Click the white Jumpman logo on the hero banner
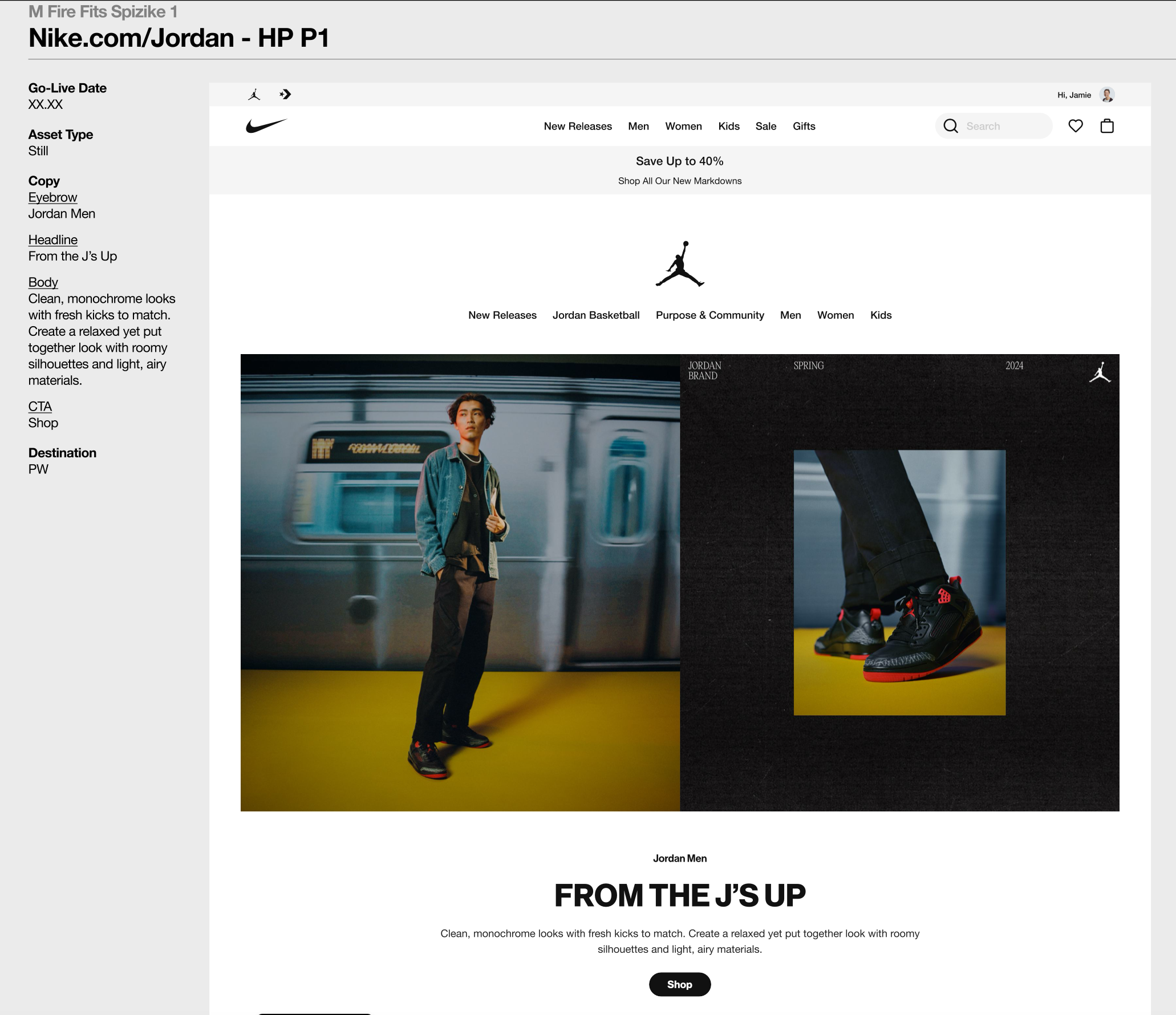 (1100, 372)
